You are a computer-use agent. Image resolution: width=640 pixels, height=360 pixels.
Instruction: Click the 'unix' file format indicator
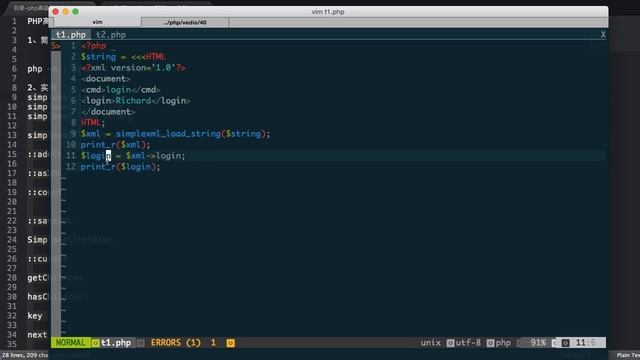[x=431, y=342]
